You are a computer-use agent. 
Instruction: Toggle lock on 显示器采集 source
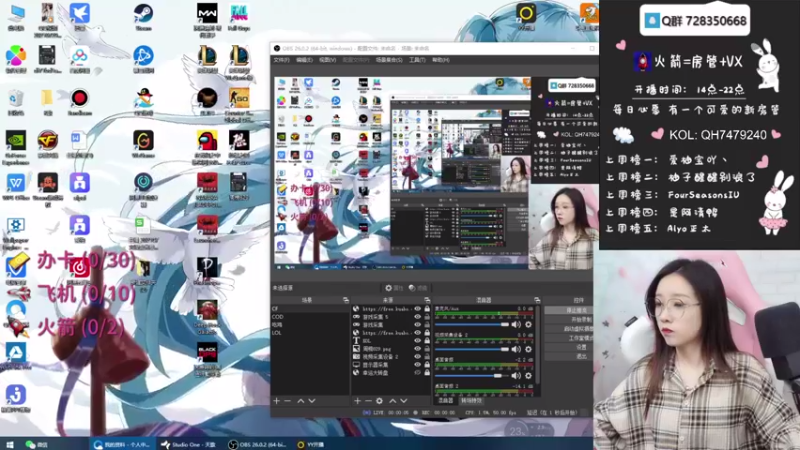pos(427,365)
